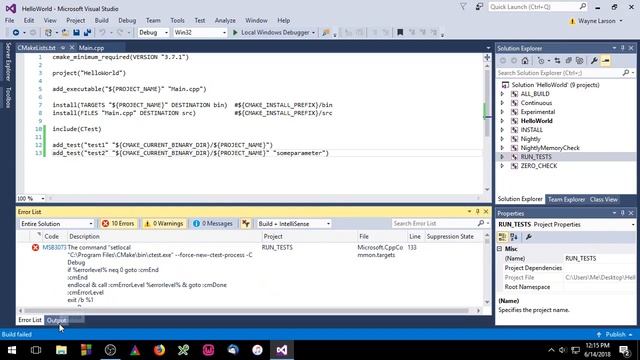Click the search magnifier in Error List
This screenshot has height=360, width=640.
(481, 223)
